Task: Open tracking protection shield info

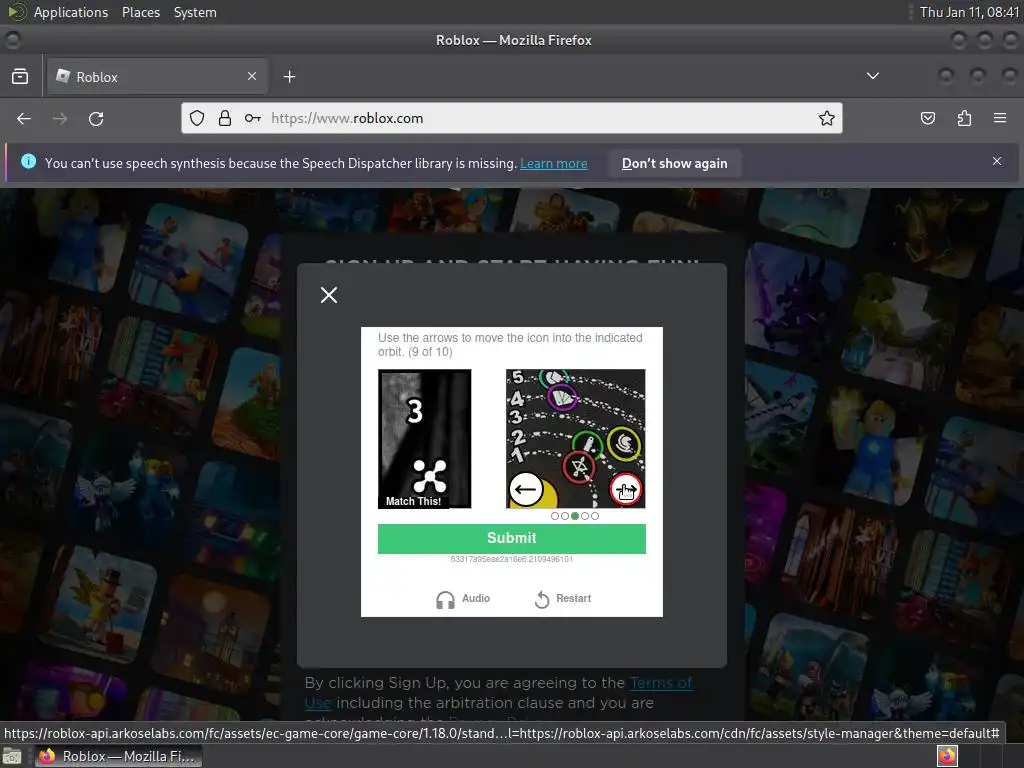Action: click(197, 118)
